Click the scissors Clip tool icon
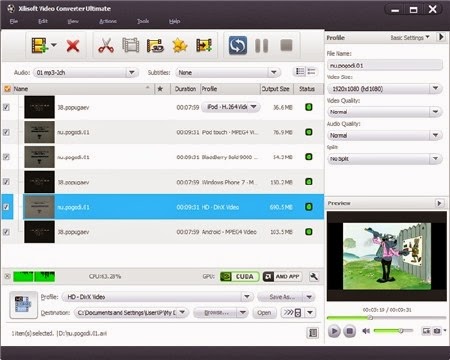This screenshot has height=360, width=450. point(106,46)
